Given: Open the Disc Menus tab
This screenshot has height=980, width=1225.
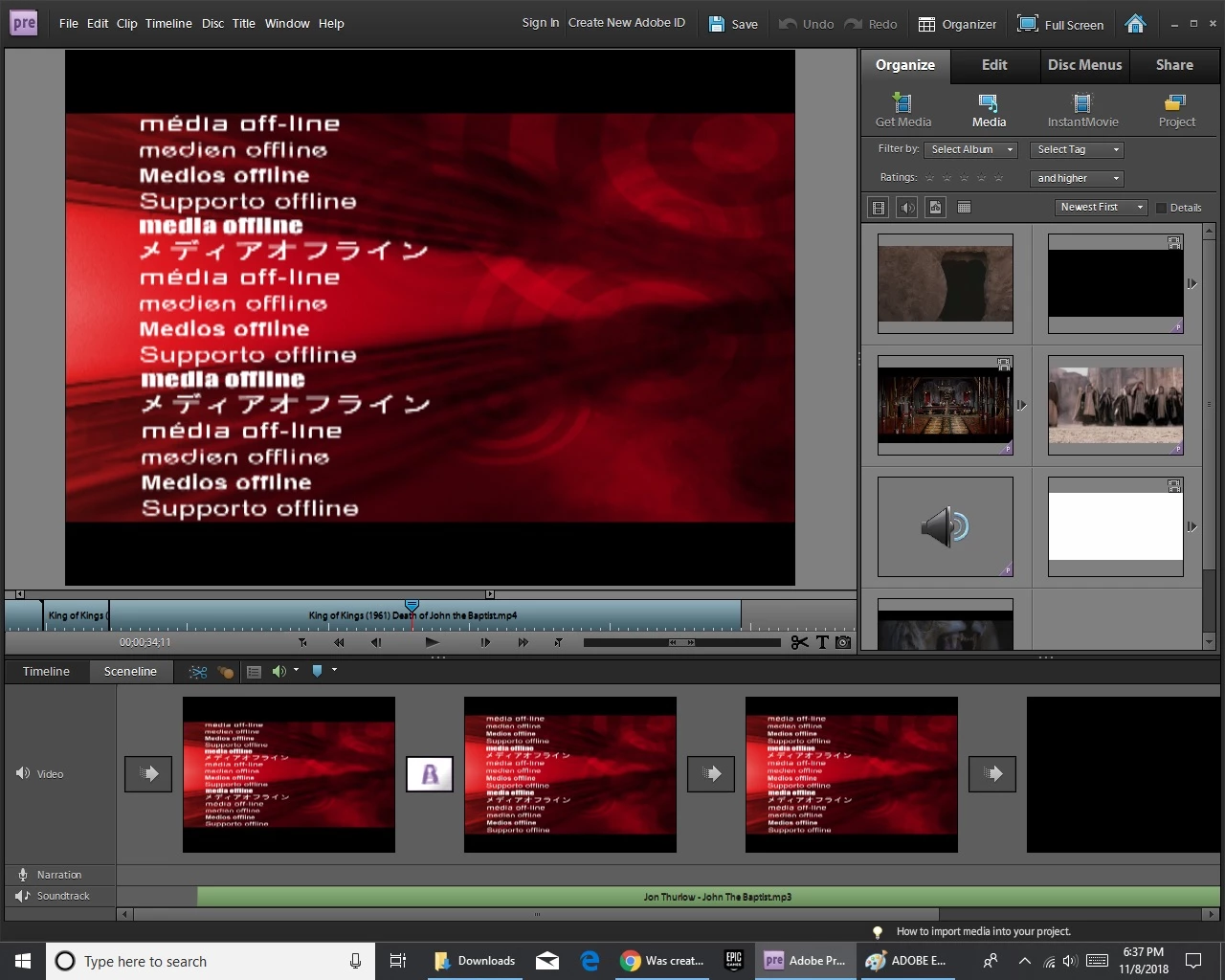Looking at the screenshot, I should [x=1084, y=65].
